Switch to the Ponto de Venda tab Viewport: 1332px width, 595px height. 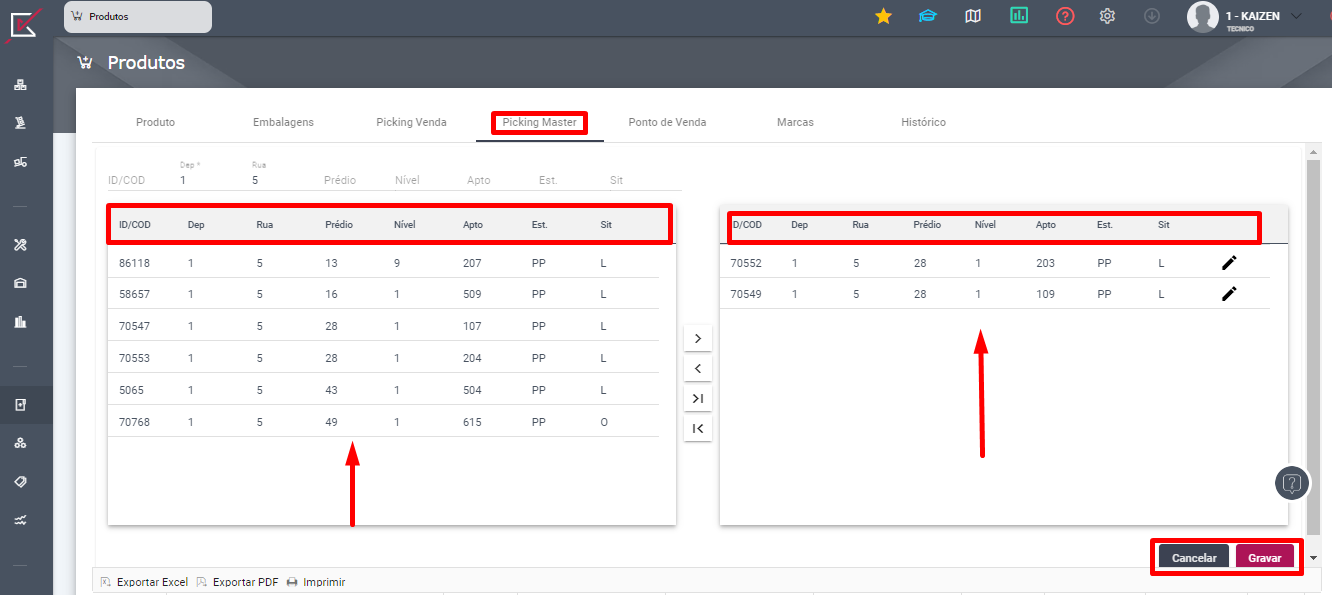tap(667, 122)
